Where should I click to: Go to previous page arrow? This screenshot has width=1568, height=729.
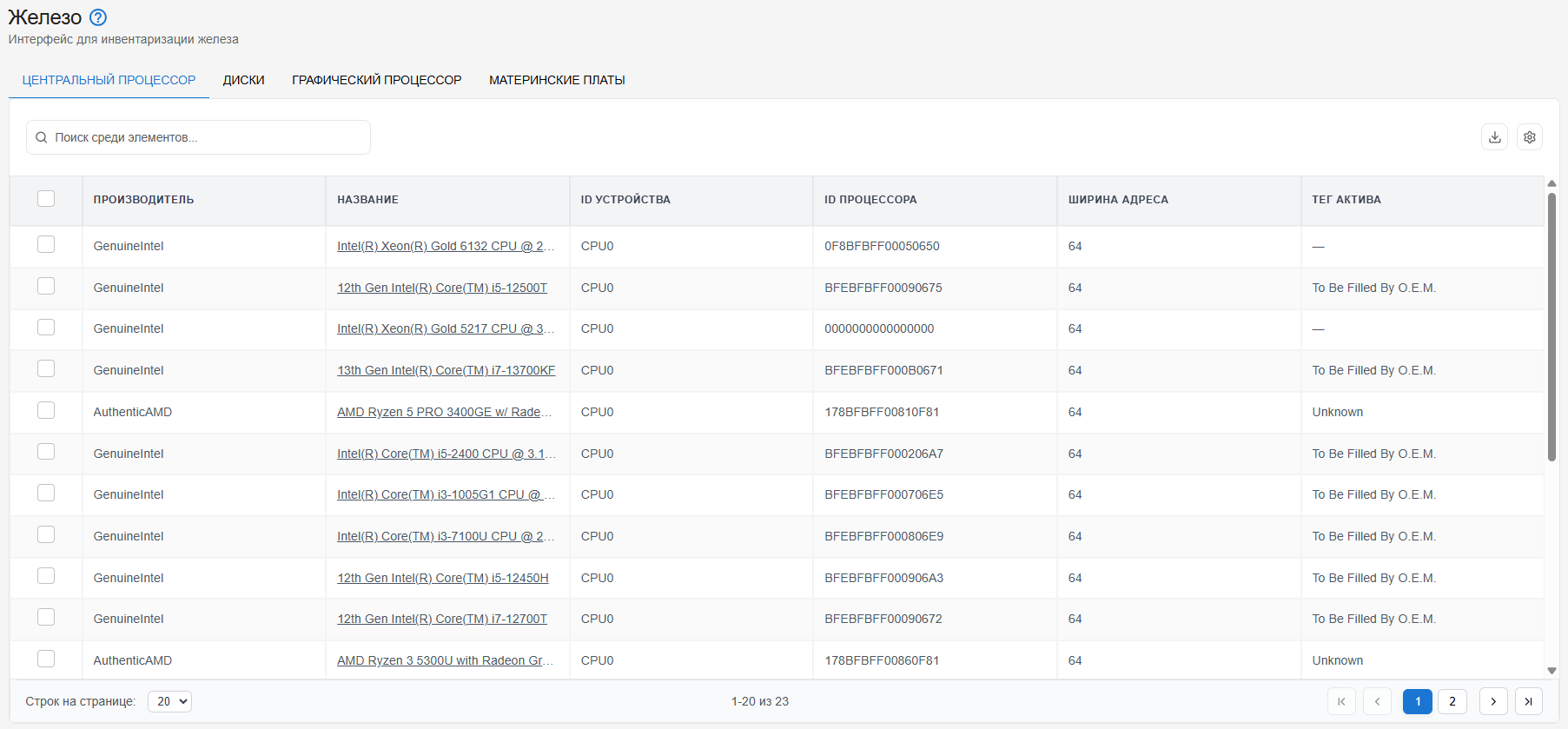click(x=1377, y=701)
